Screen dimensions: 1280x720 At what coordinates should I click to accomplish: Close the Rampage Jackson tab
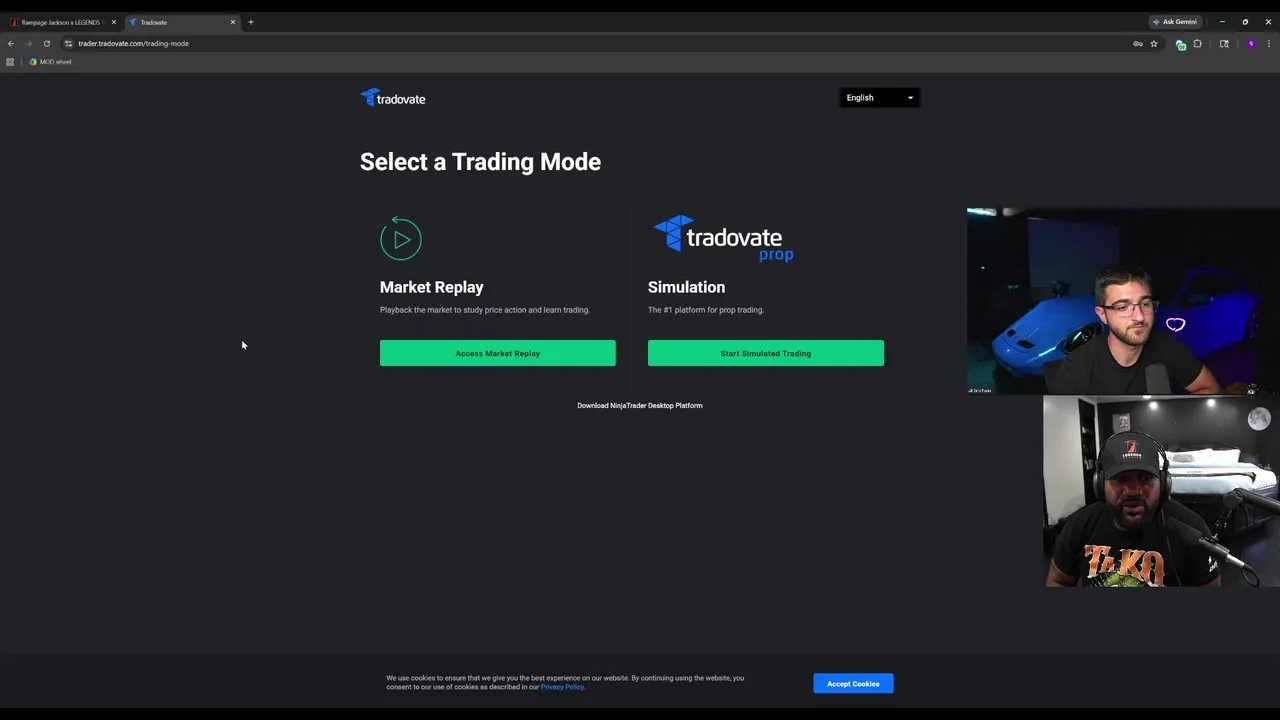[x=113, y=22]
